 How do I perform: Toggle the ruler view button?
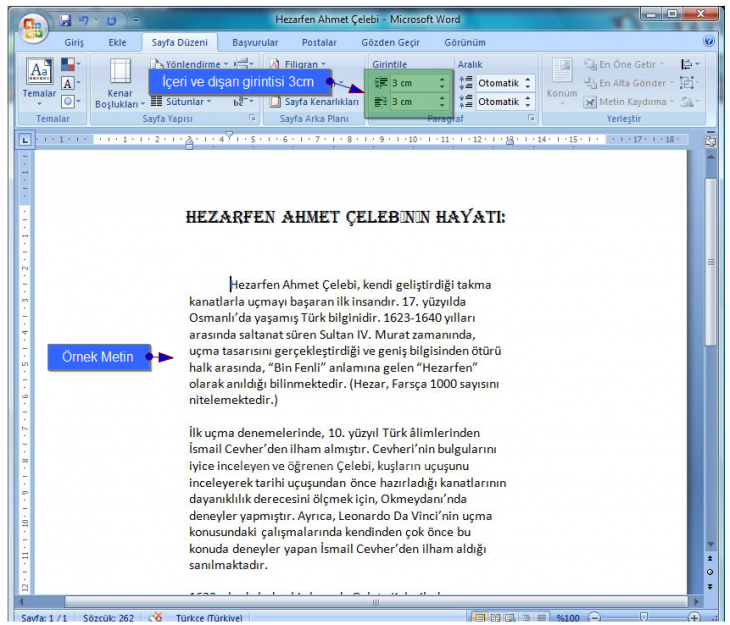tap(710, 142)
